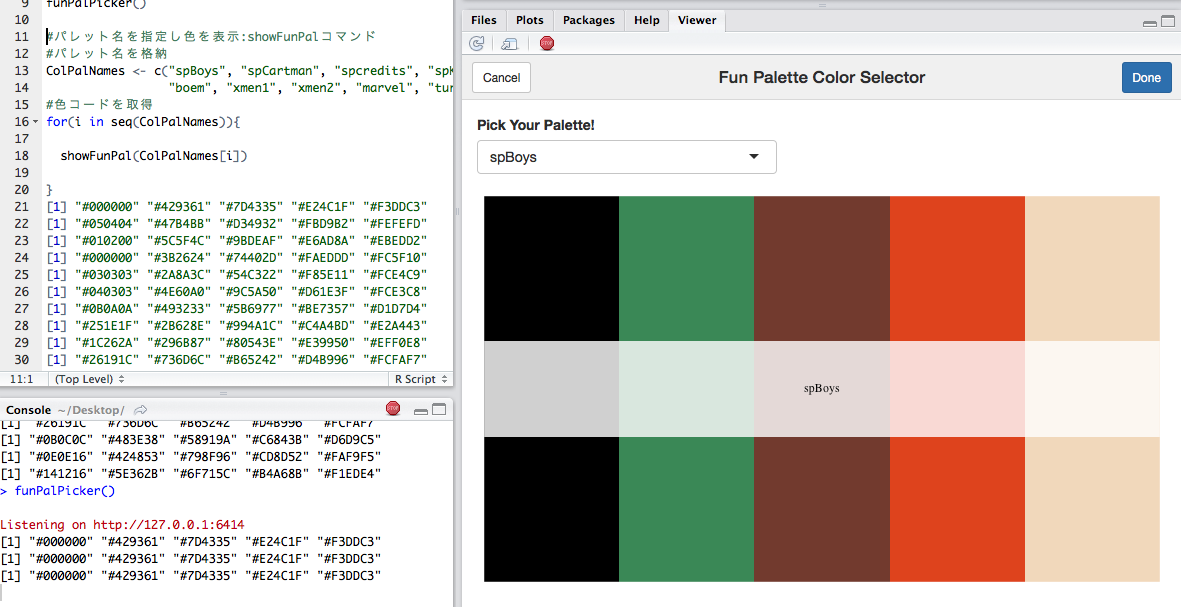Image resolution: width=1181 pixels, height=607 pixels.
Task: Switch to the Packages tab
Action: pos(589,20)
